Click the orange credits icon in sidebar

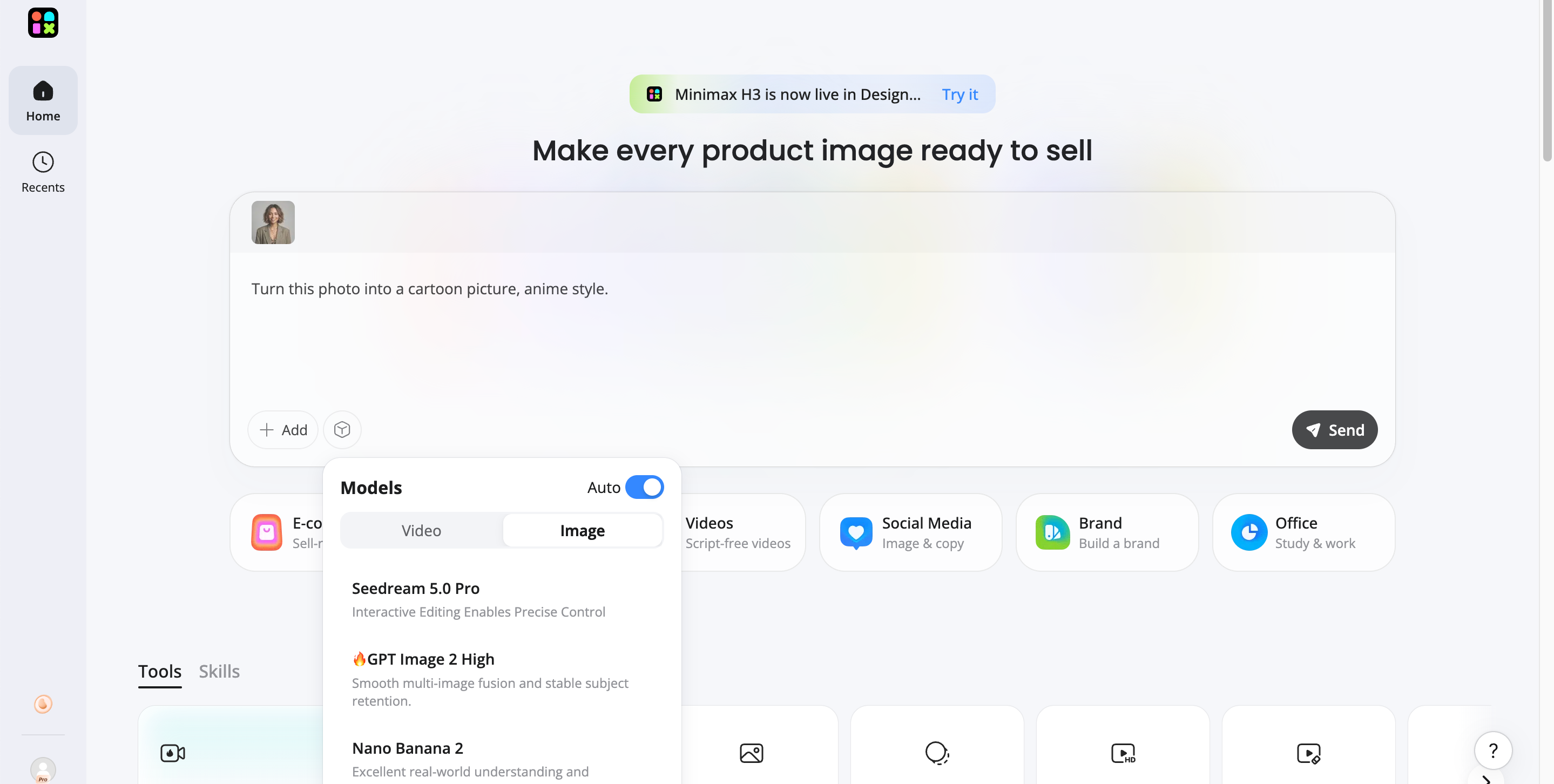[x=43, y=704]
